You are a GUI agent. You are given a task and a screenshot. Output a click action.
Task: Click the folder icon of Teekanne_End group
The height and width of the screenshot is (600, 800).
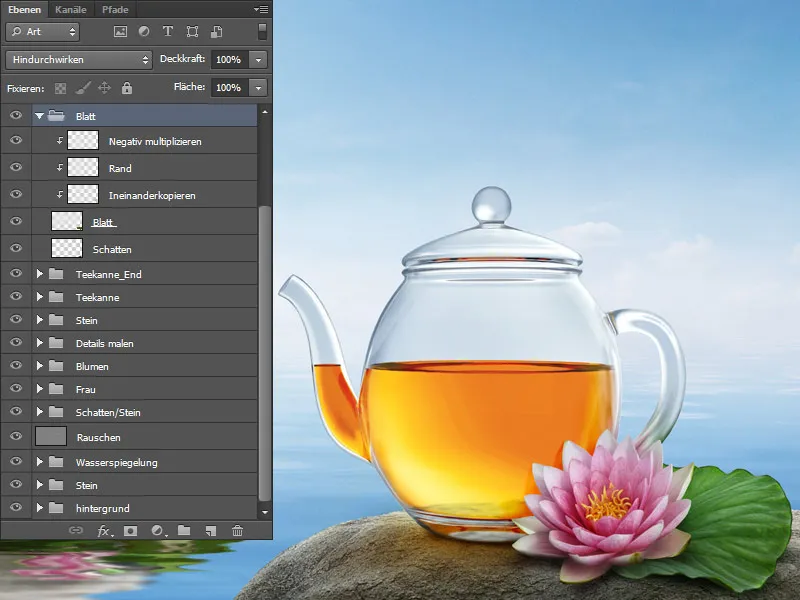[x=56, y=274]
